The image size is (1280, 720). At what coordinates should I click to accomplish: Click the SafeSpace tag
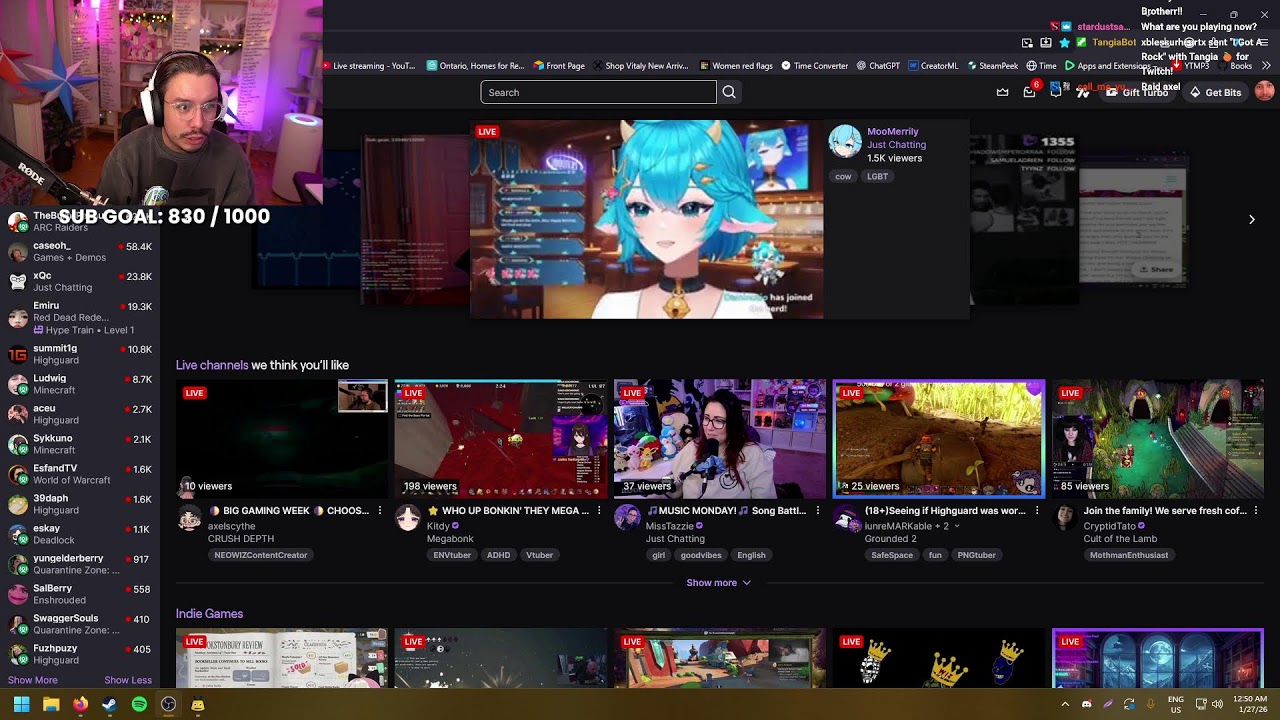[x=892, y=555]
